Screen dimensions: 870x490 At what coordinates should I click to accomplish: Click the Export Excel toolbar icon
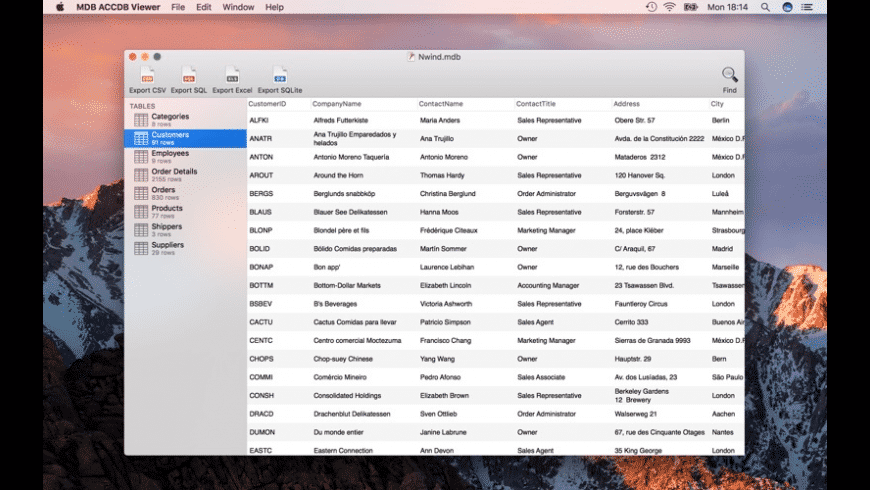[x=232, y=75]
